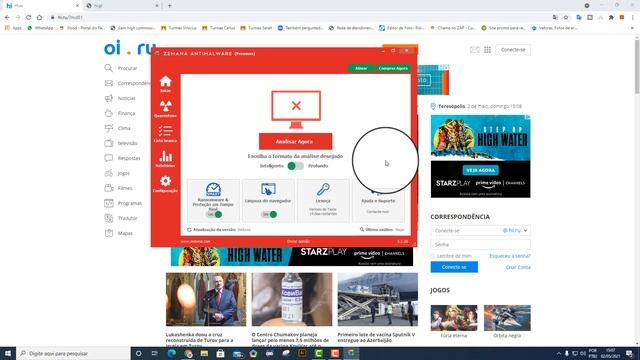Open Notícias in the oi.ru sidebar
The height and width of the screenshot is (360, 640).
[127, 98]
